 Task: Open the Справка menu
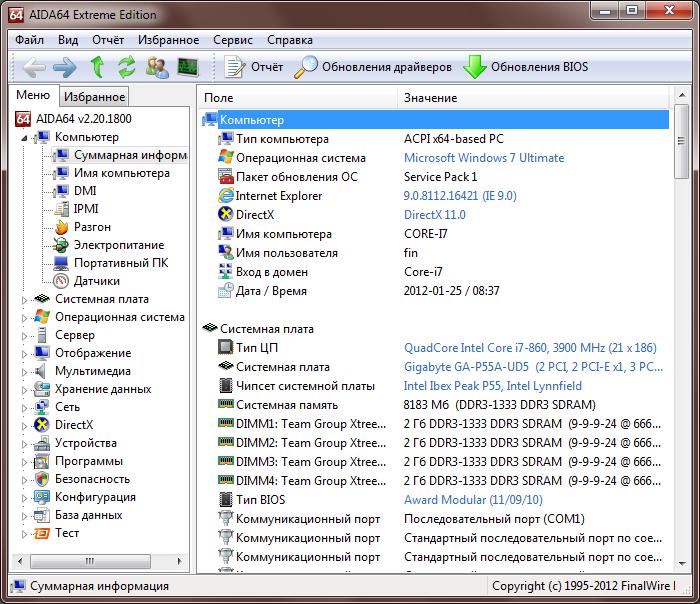click(290, 40)
